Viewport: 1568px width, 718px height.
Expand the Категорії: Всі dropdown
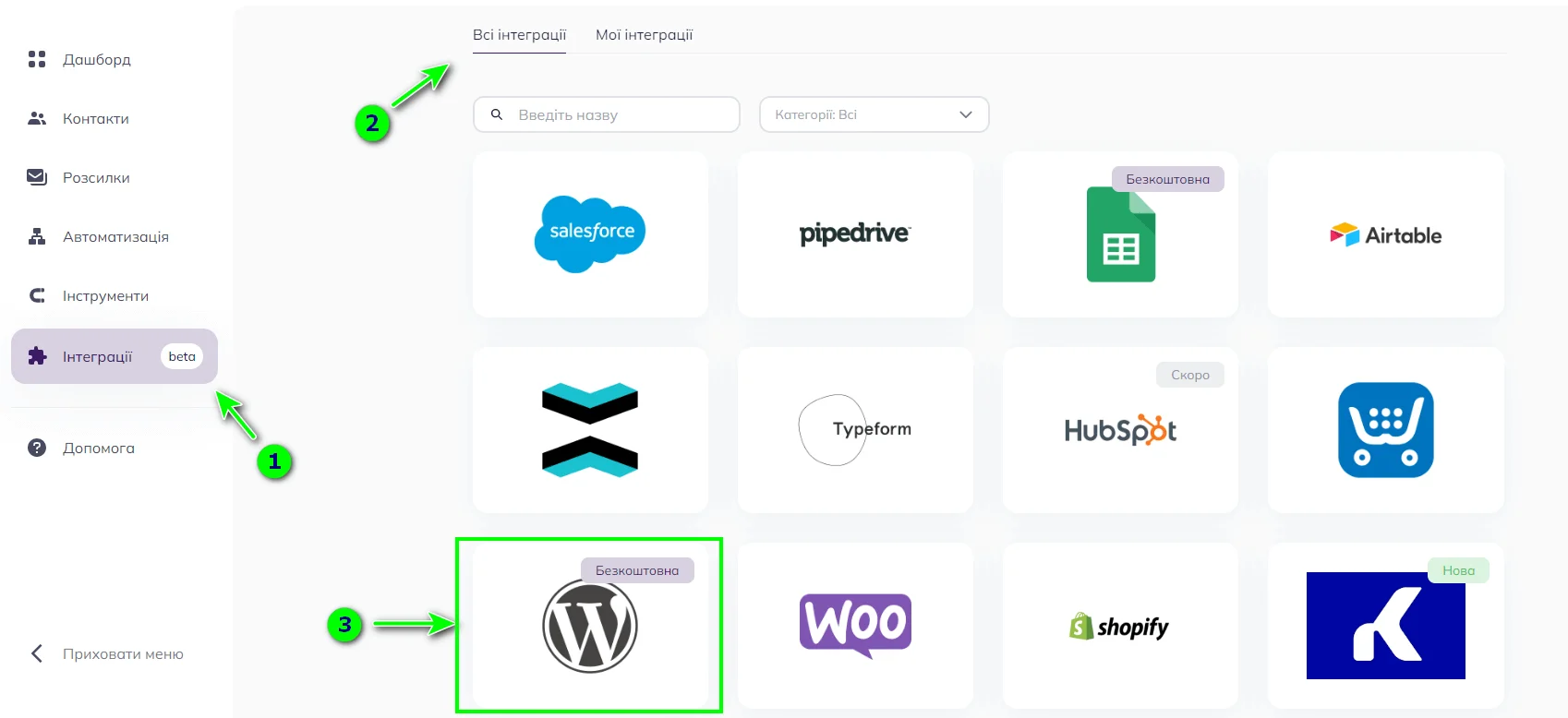coord(874,114)
